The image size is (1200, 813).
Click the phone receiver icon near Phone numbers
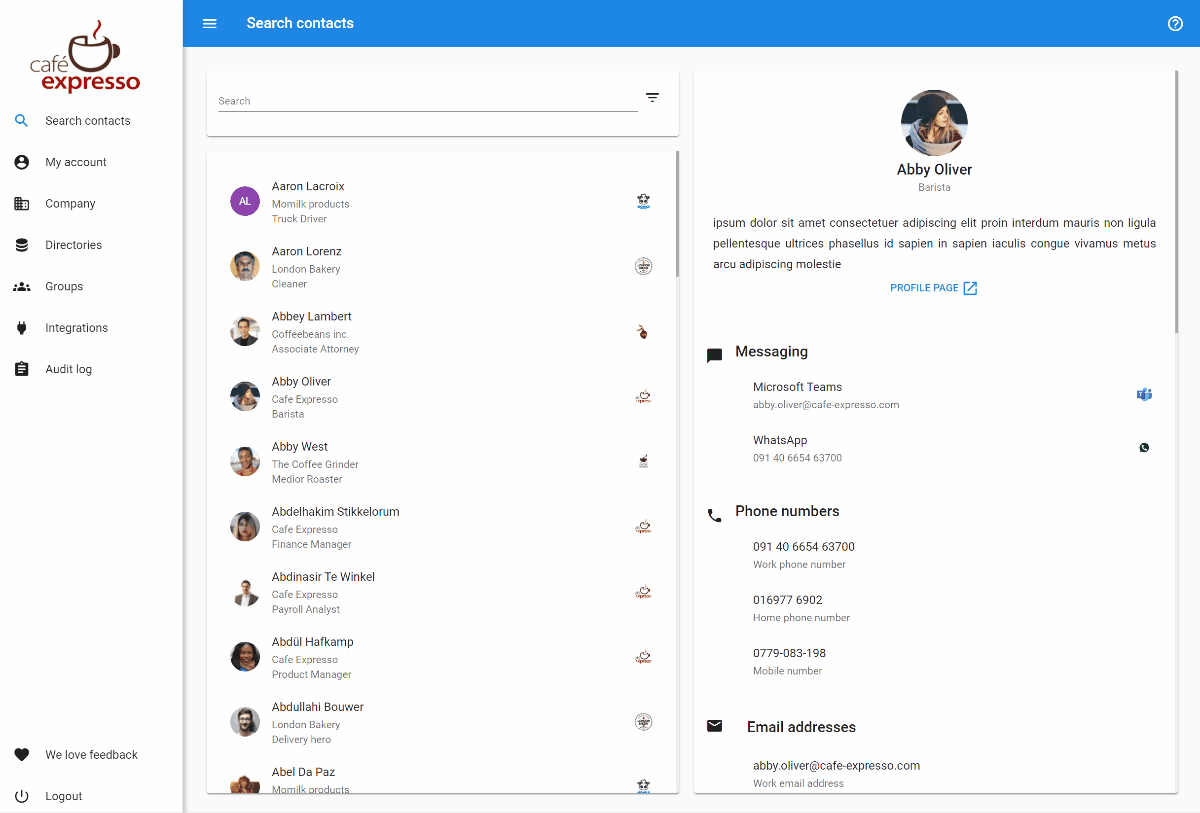(x=714, y=515)
